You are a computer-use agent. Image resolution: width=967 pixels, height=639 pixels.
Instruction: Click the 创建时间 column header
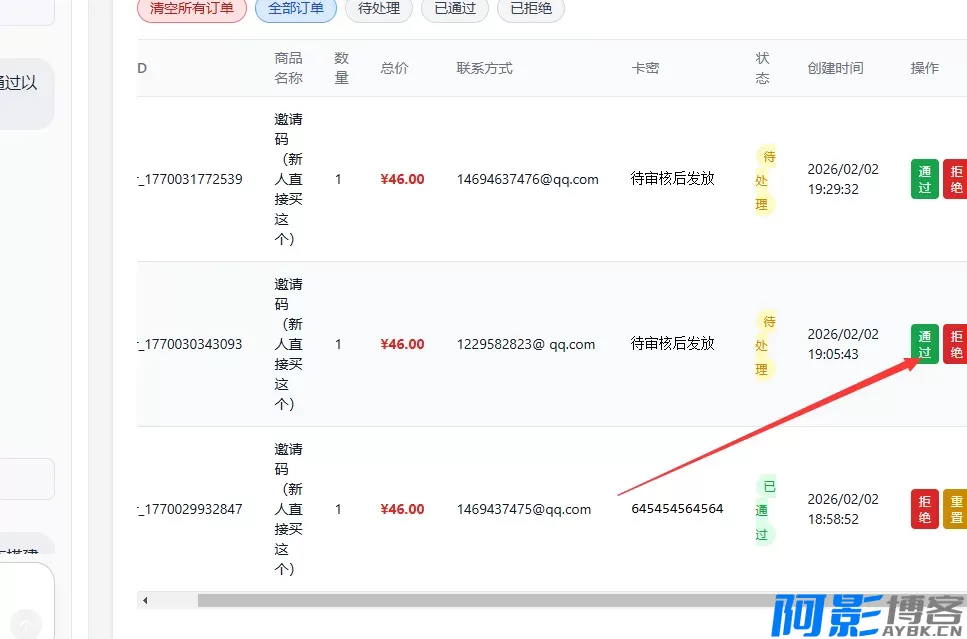click(x=835, y=68)
